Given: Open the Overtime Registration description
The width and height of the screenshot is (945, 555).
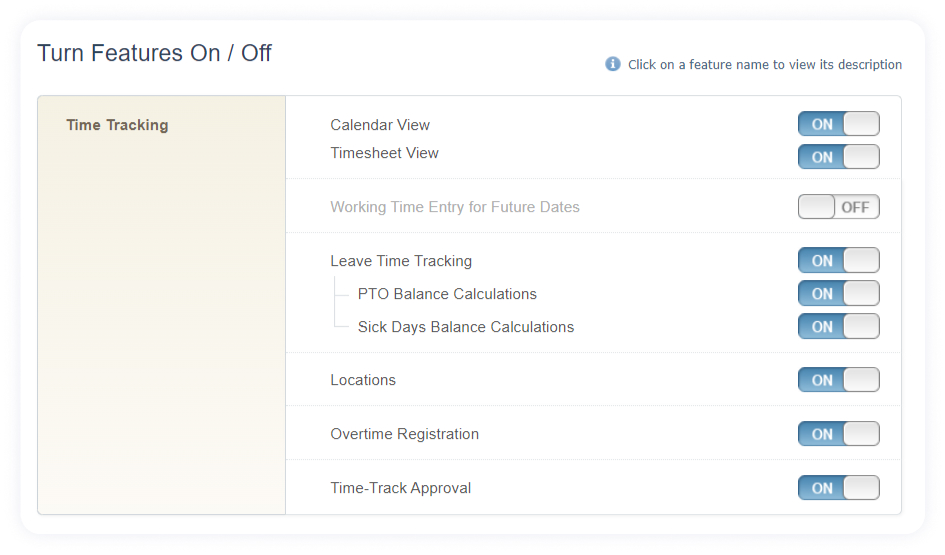Looking at the screenshot, I should [404, 434].
